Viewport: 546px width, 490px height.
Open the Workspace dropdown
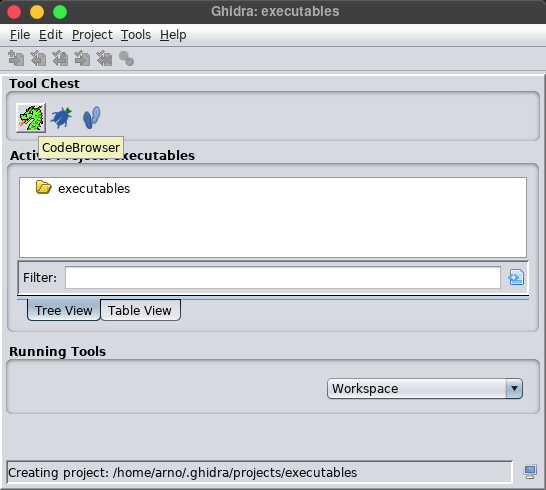tap(425, 388)
